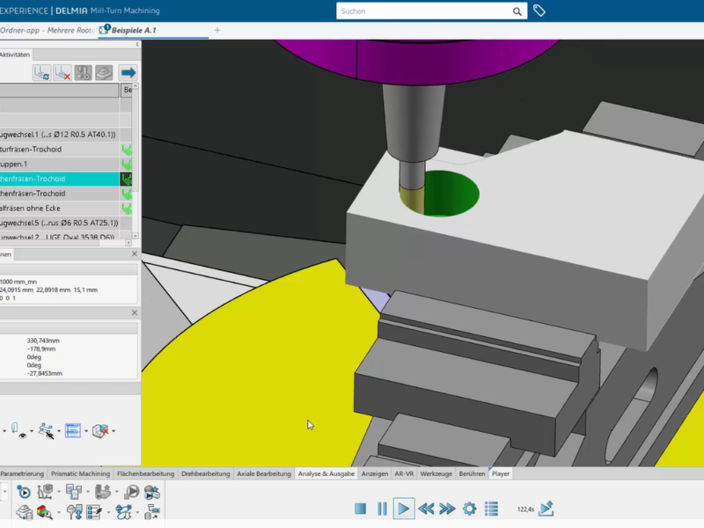This screenshot has height=528, width=704.
Task: Click the tag icon next to search
Action: point(539,11)
